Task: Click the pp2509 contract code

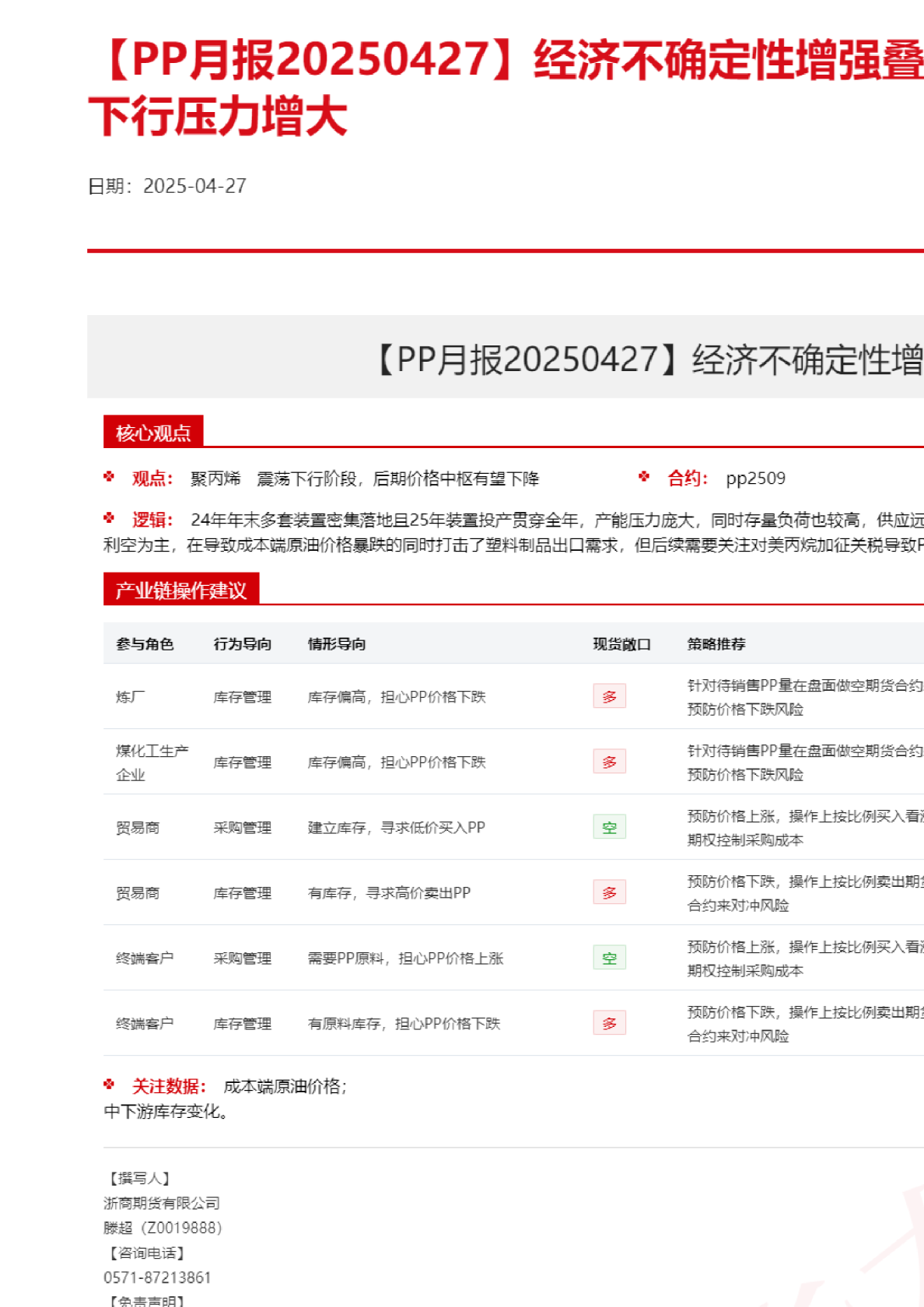Action: point(755,478)
